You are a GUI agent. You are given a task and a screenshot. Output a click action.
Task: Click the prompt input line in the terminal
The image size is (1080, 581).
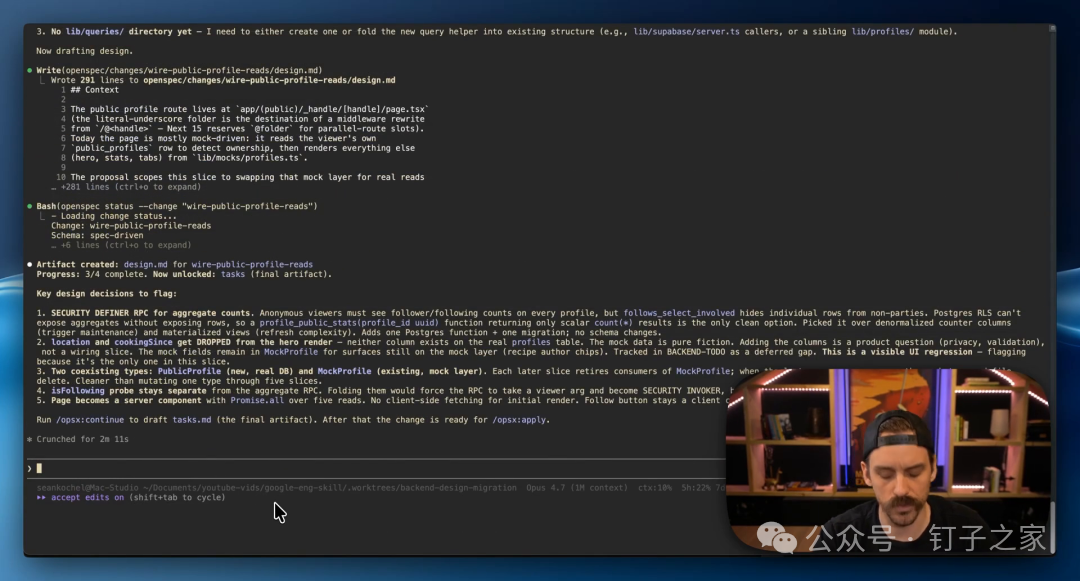[375, 469]
